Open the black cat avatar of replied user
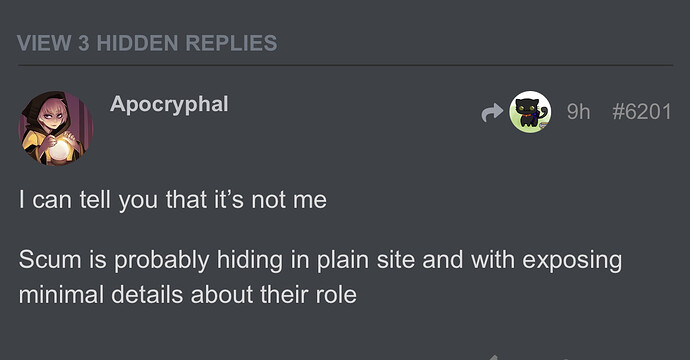The width and height of the screenshot is (690, 360). click(530, 112)
